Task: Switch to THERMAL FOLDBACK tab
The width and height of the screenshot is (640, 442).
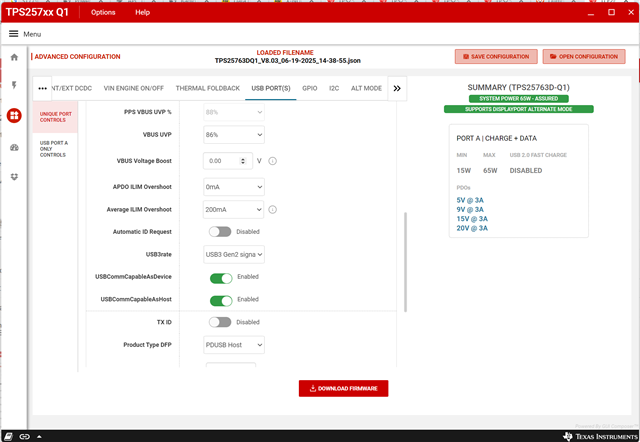Action: 208,88
